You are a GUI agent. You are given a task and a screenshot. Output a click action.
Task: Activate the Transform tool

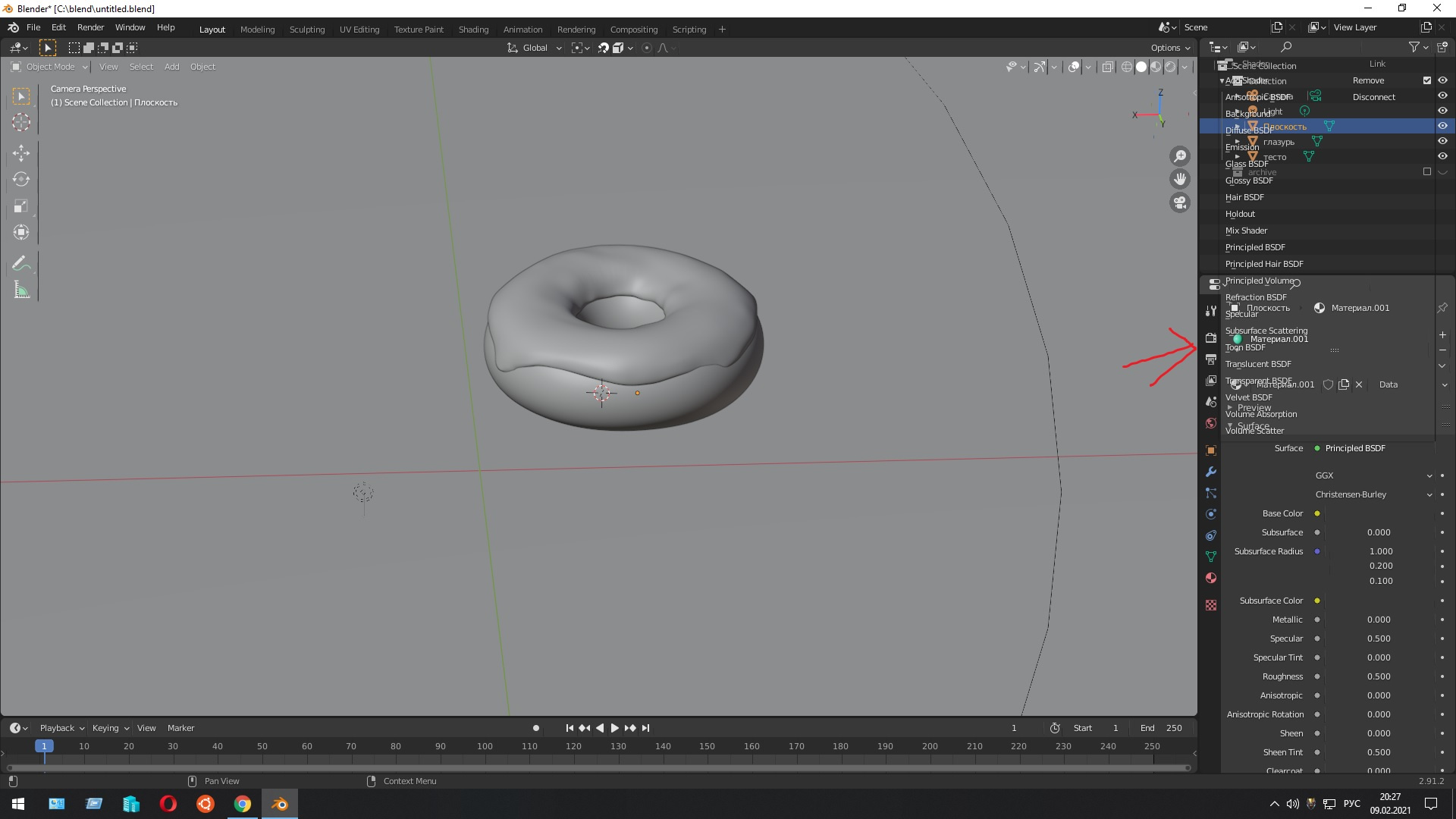pos(21,232)
